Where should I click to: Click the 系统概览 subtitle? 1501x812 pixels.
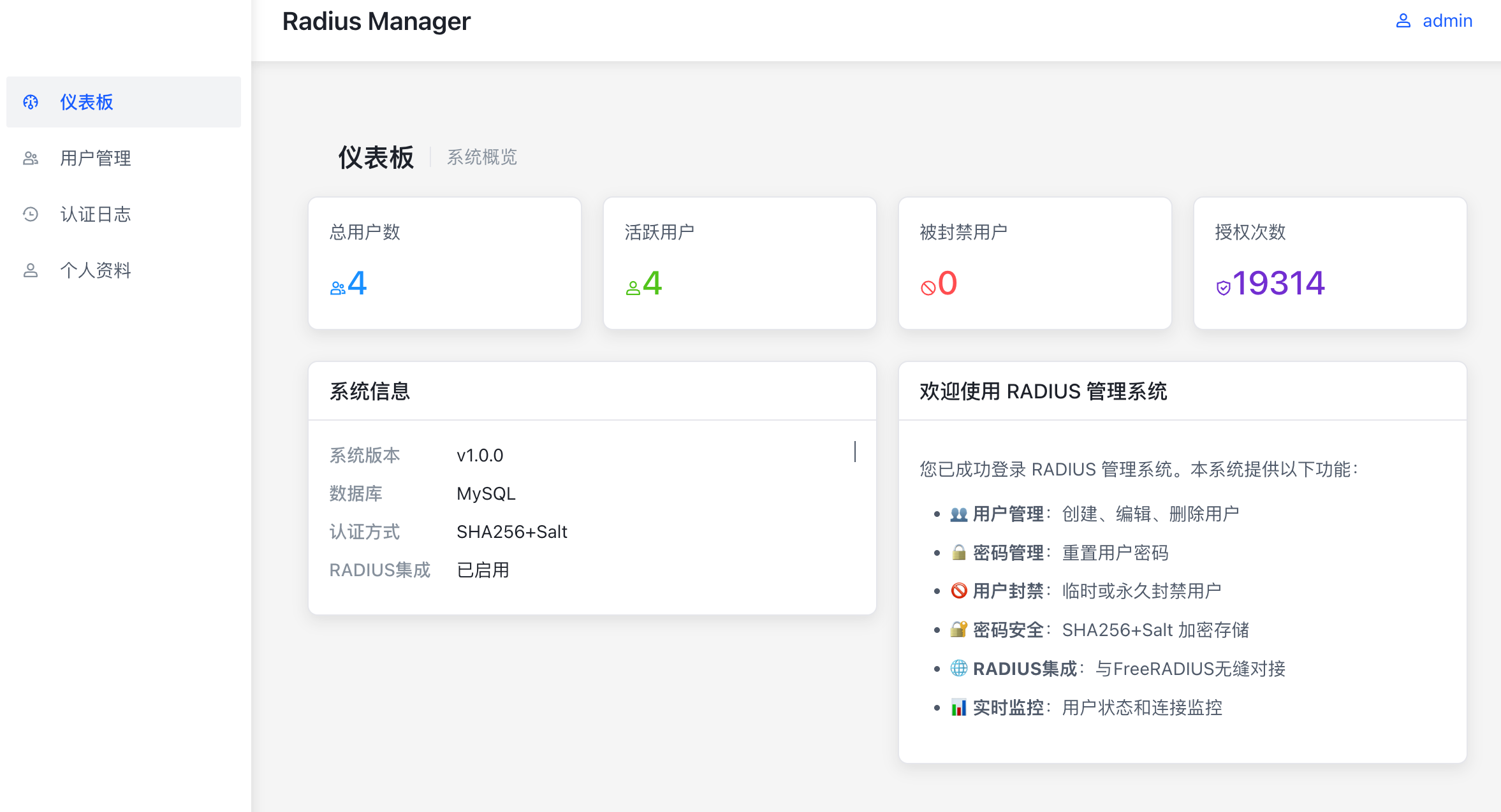481,157
